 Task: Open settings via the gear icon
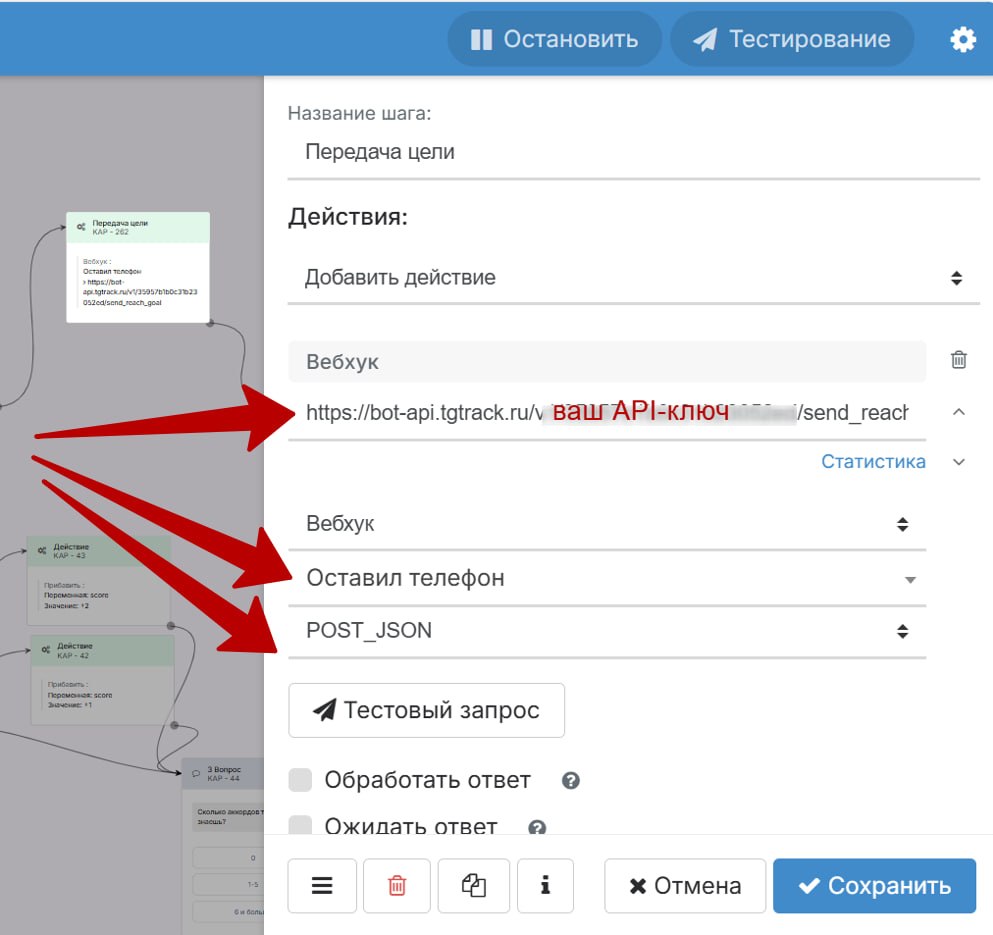pos(963,39)
